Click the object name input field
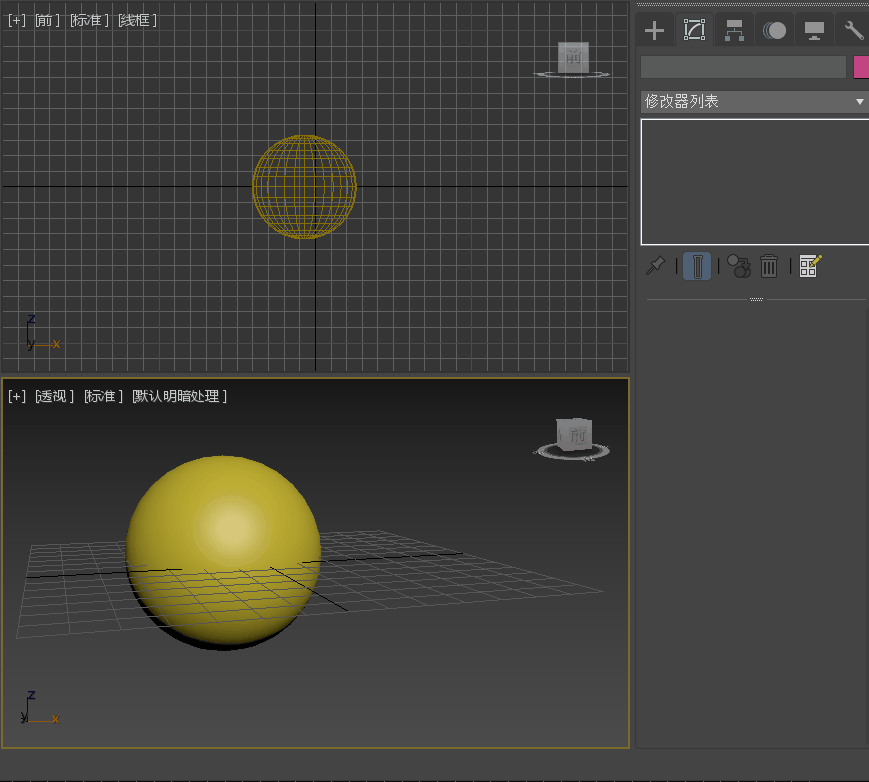Image resolution: width=869 pixels, height=782 pixels. click(743, 67)
